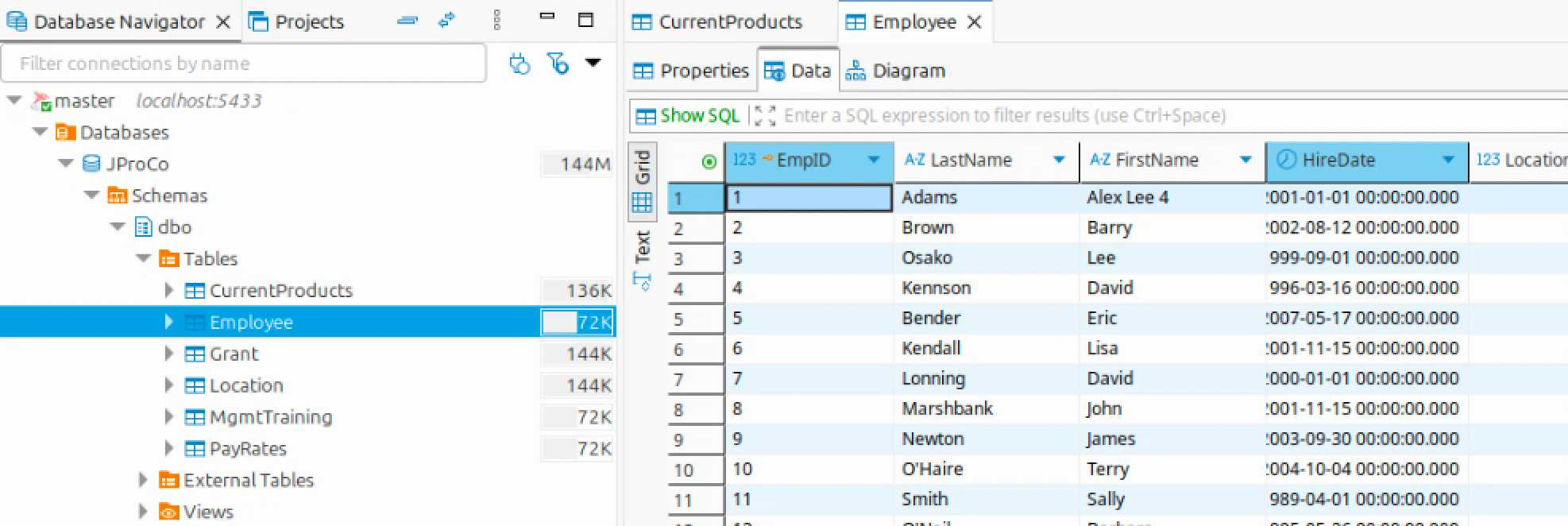Open the HireDate column filter dropdown
Screen dimensions: 1568x526
point(1448,160)
